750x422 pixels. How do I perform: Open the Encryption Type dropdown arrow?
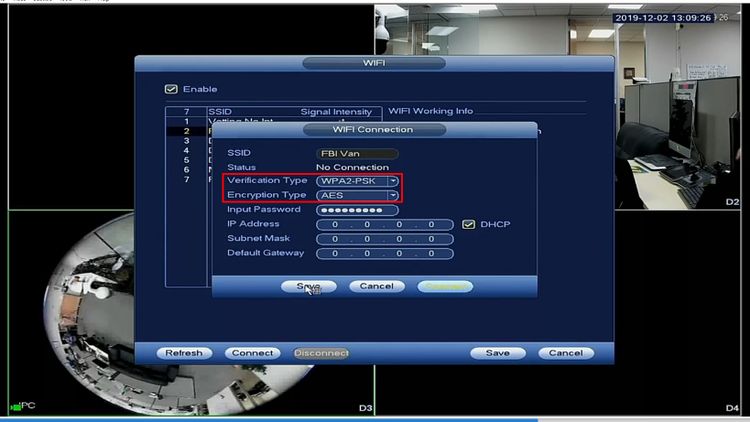click(x=393, y=196)
